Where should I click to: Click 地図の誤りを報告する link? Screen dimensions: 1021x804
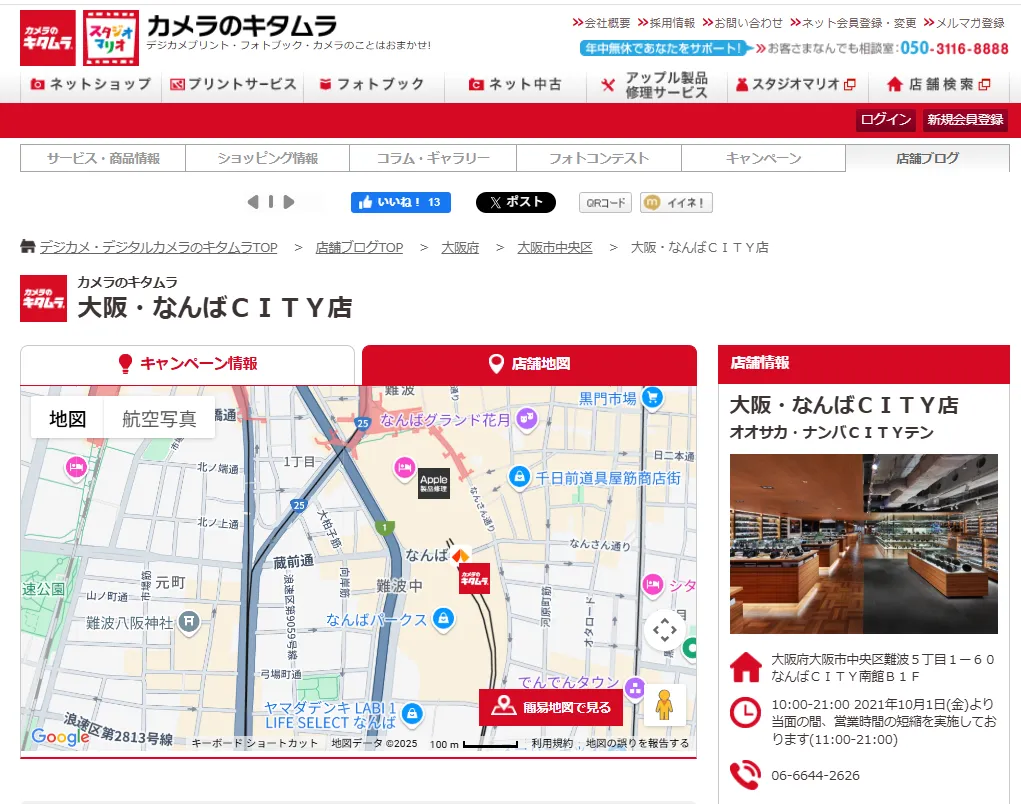coord(637,743)
